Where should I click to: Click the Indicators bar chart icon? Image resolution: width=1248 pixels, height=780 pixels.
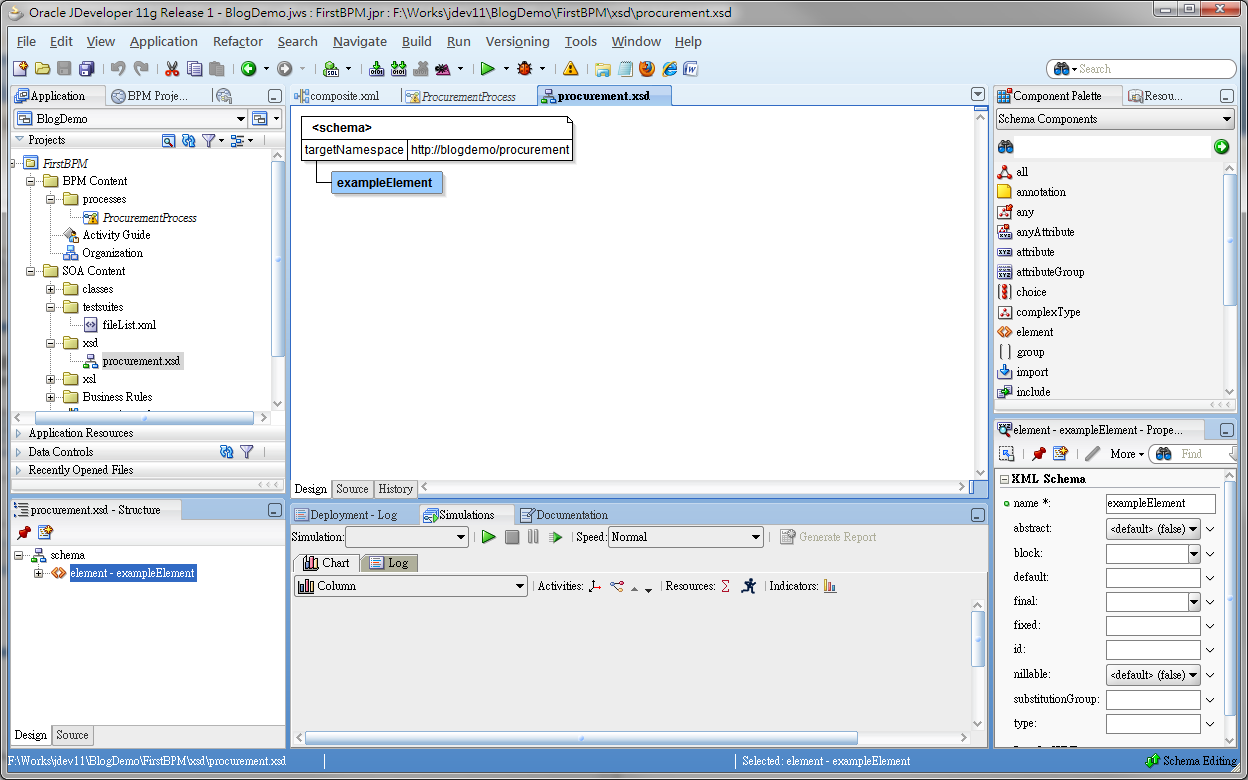click(830, 586)
